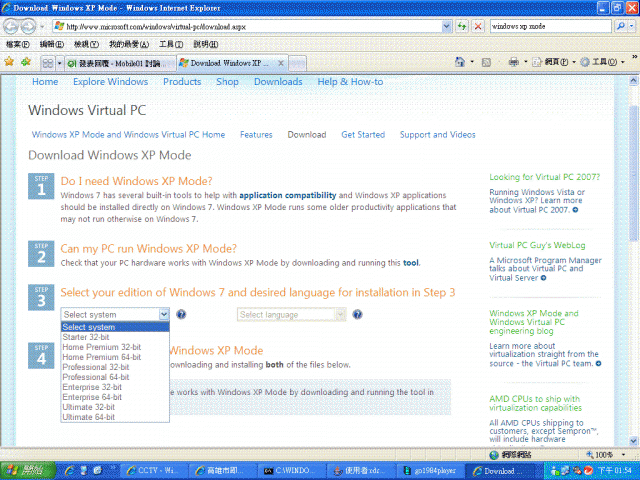Viewport: 640px width, 480px height.
Task: Open Print button dropdown arrow
Action: coord(526,62)
